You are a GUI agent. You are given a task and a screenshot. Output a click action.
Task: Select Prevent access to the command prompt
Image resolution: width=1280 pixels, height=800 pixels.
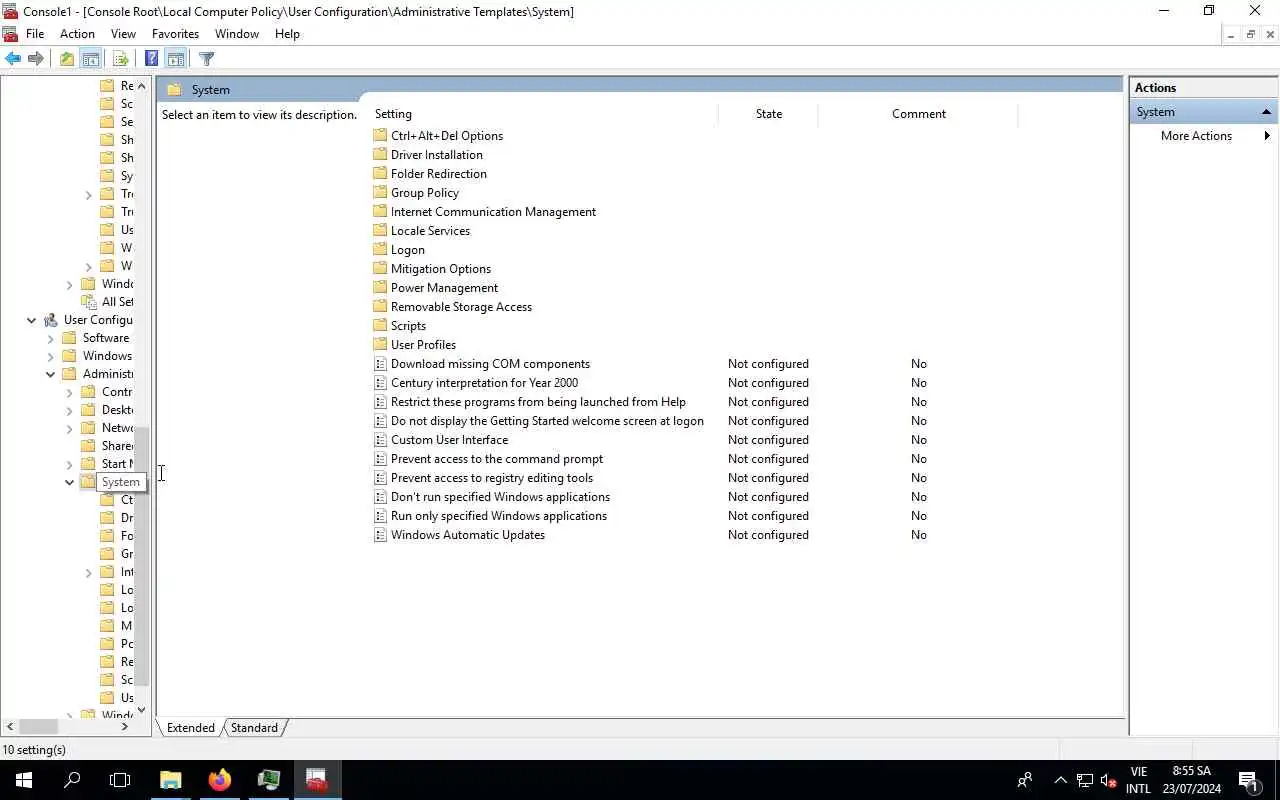(497, 459)
